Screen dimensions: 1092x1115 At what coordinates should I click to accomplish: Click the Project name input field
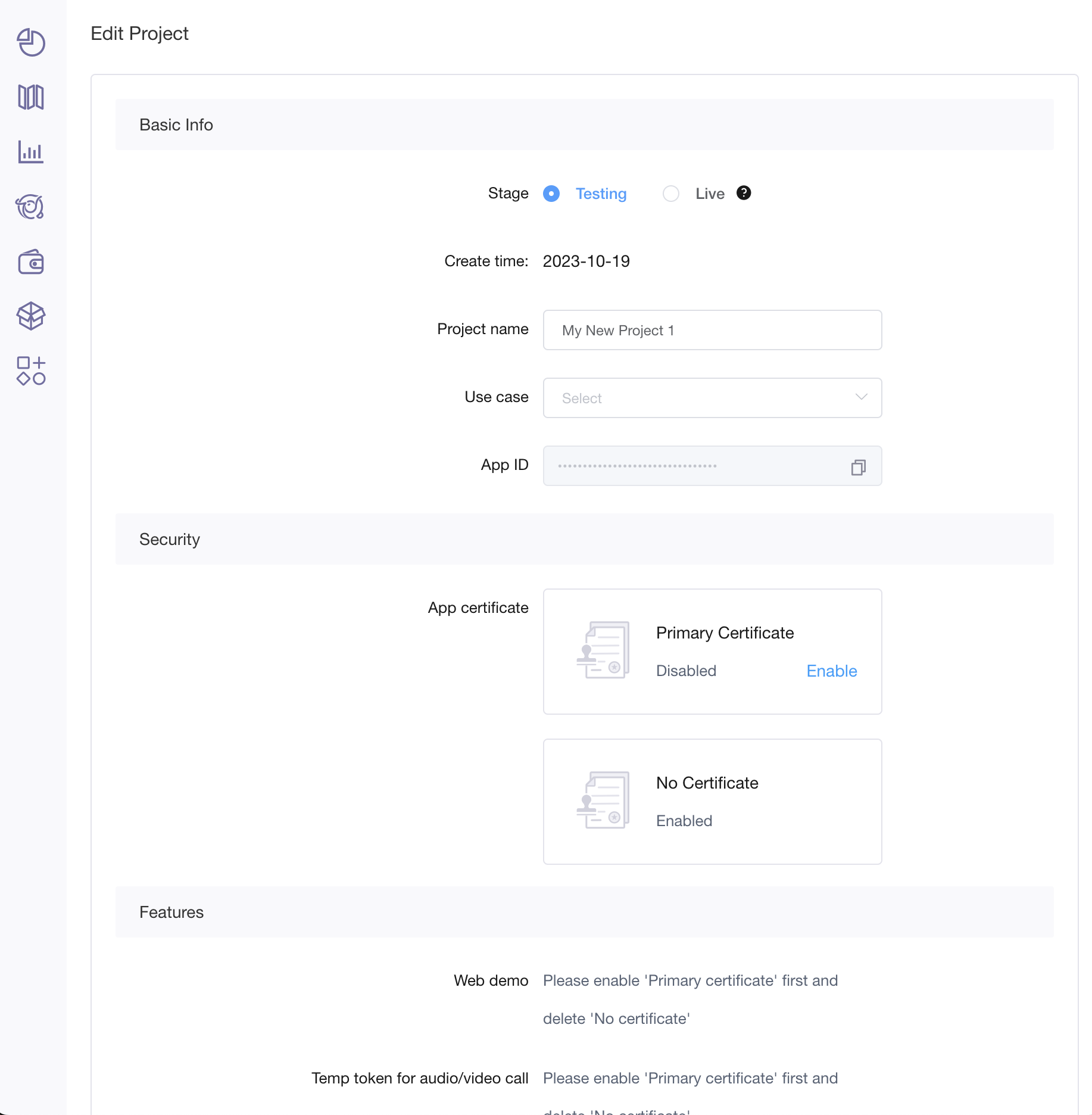coord(712,330)
